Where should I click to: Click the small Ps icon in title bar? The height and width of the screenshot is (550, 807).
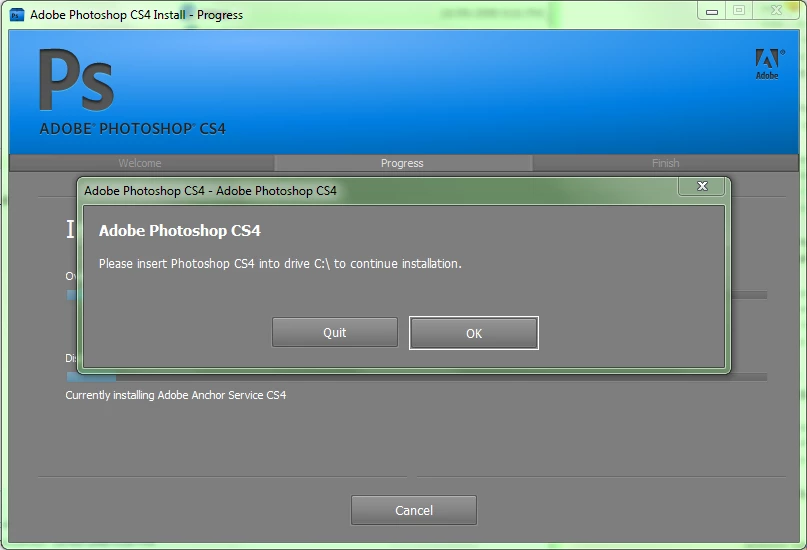click(17, 15)
